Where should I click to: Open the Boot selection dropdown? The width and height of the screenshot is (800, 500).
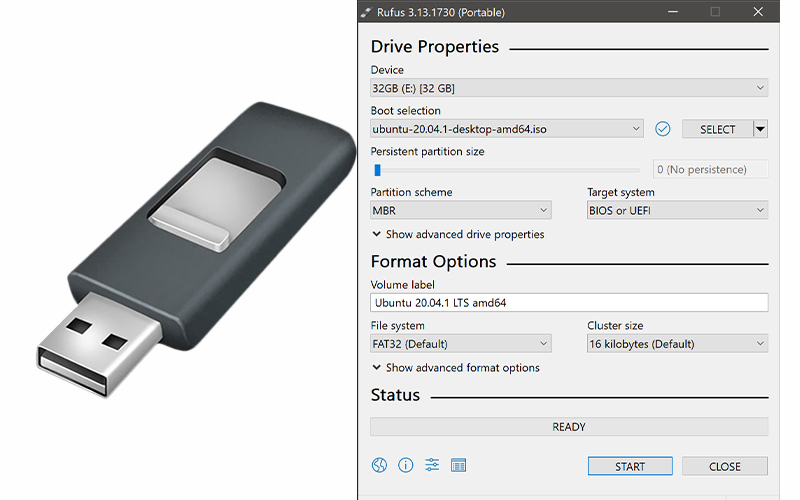[507, 129]
